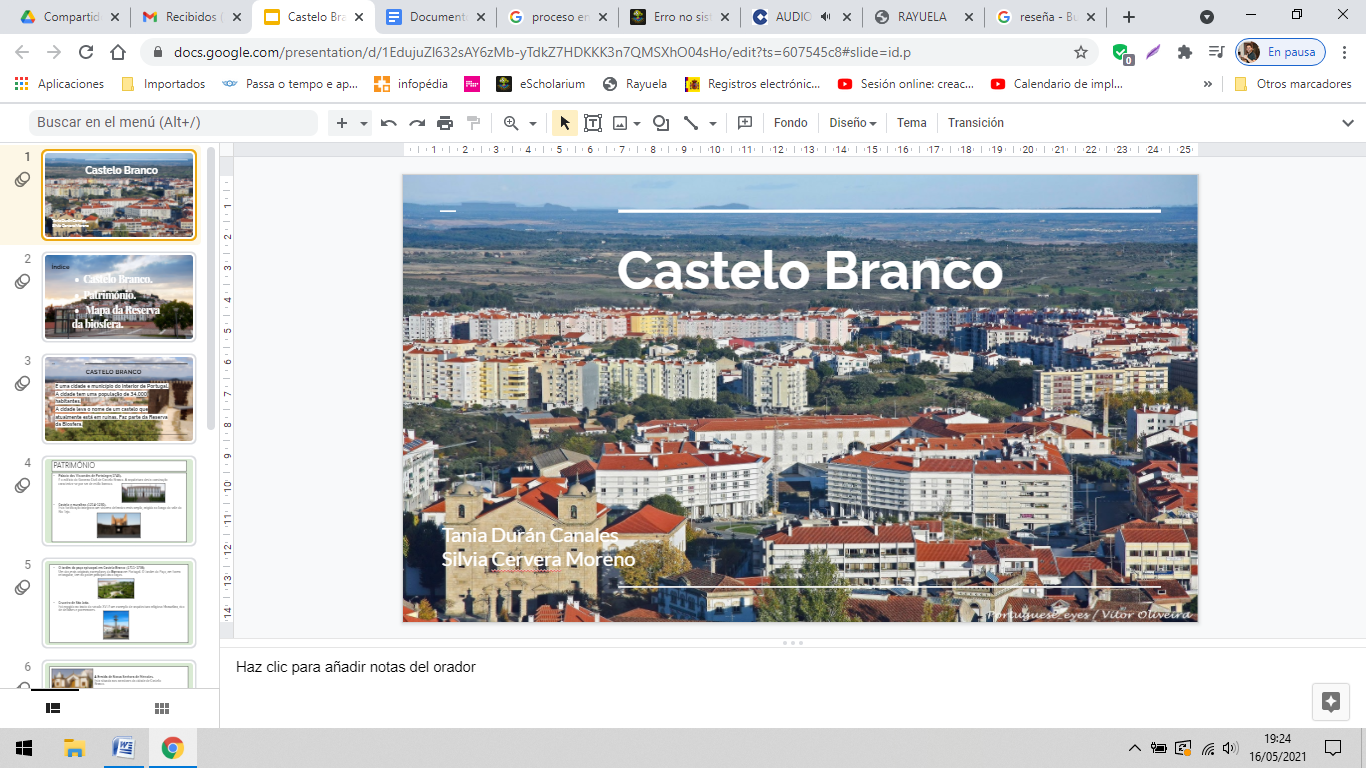The height and width of the screenshot is (768, 1366).
Task: Open the Diseño dropdown
Action: point(853,123)
